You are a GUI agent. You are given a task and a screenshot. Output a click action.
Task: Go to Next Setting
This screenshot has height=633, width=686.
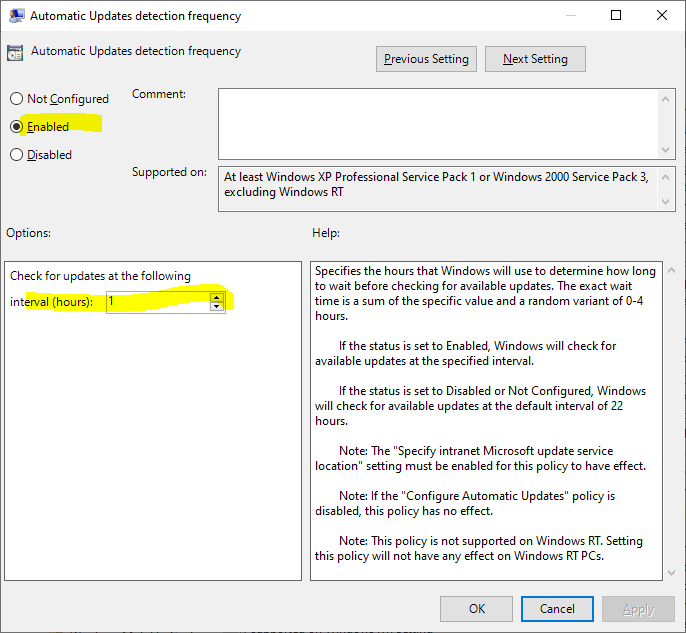point(535,59)
